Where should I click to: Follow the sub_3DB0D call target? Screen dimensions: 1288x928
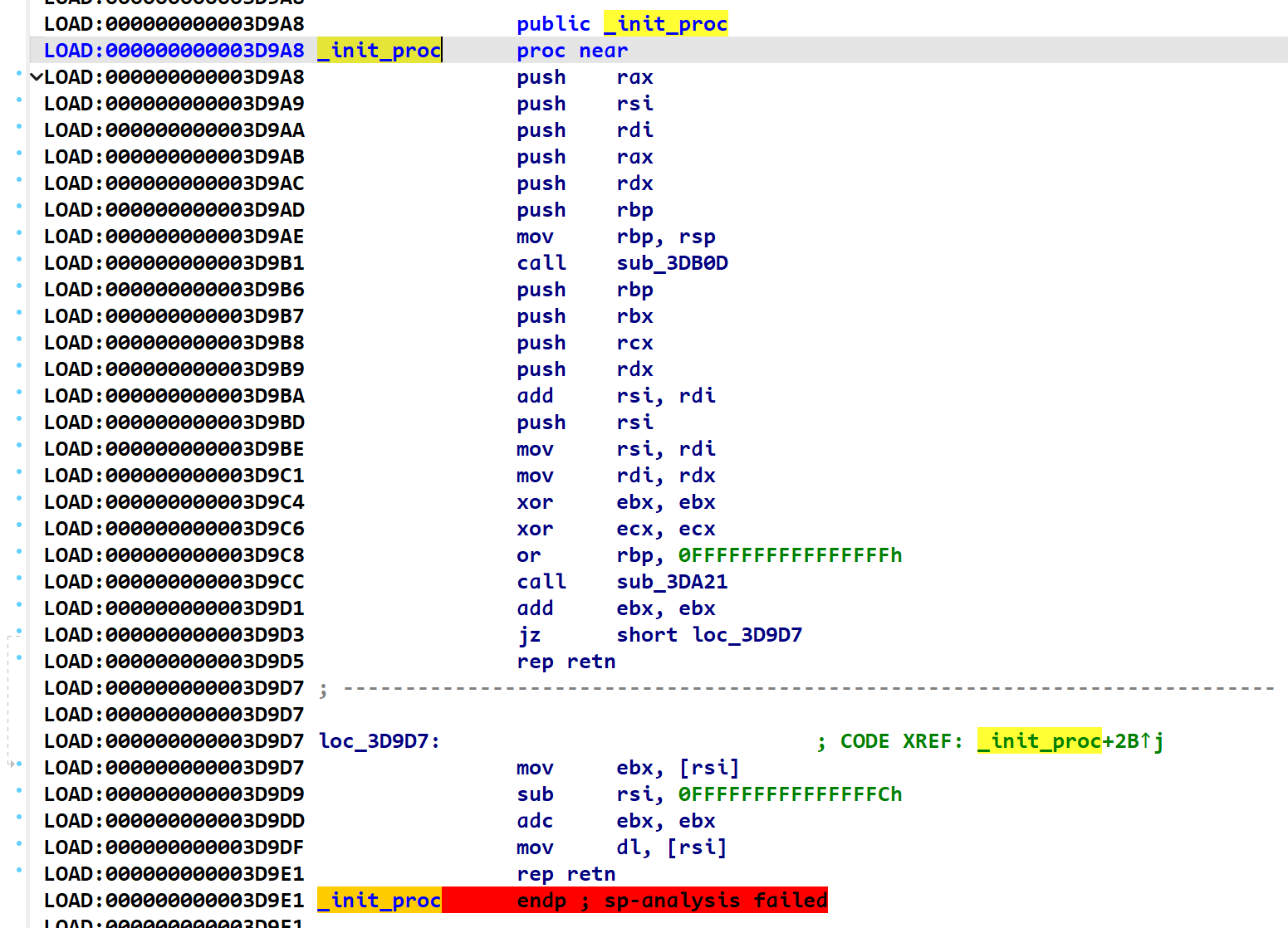(673, 263)
